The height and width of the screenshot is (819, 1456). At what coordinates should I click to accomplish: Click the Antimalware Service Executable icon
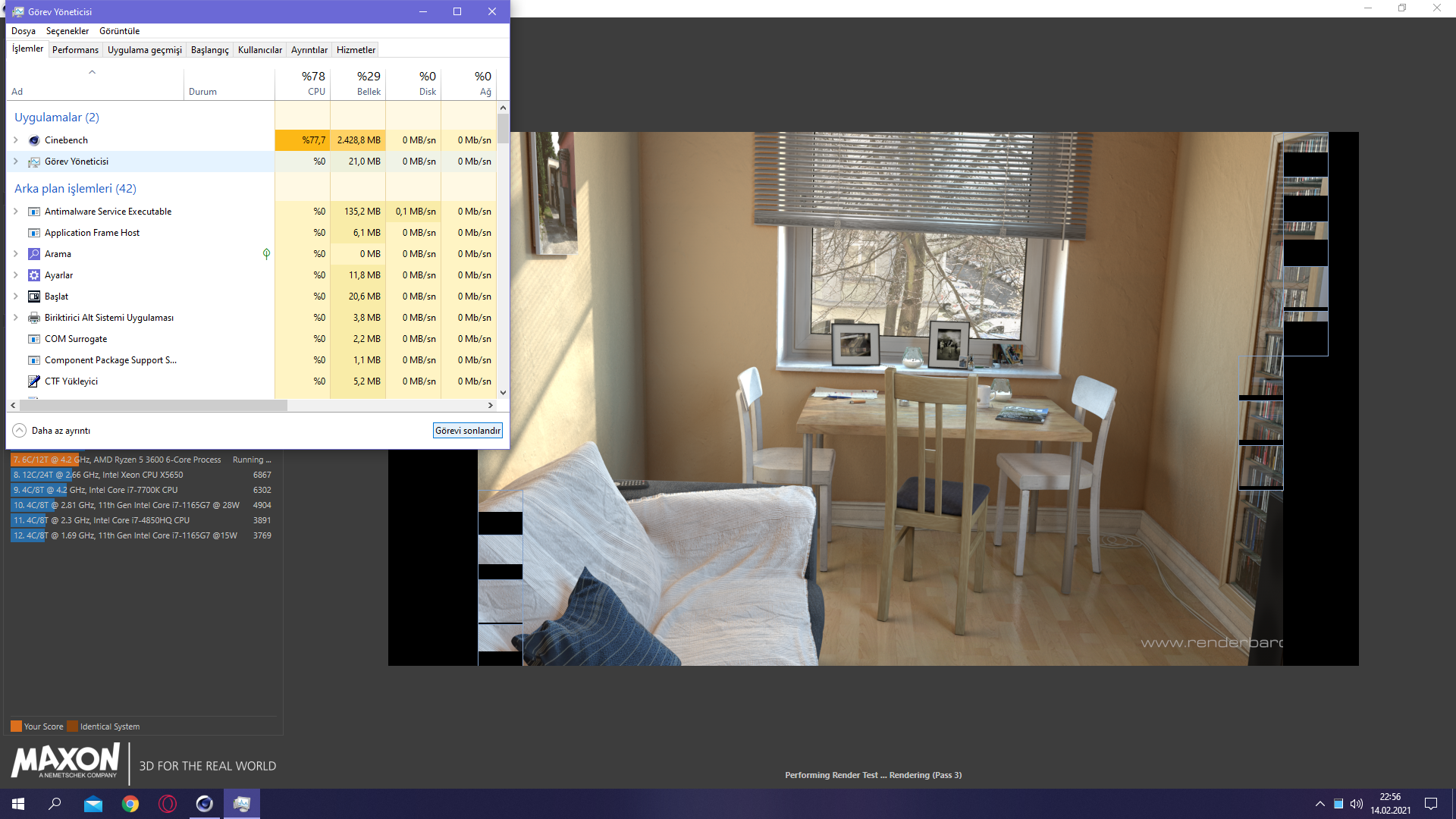point(34,212)
